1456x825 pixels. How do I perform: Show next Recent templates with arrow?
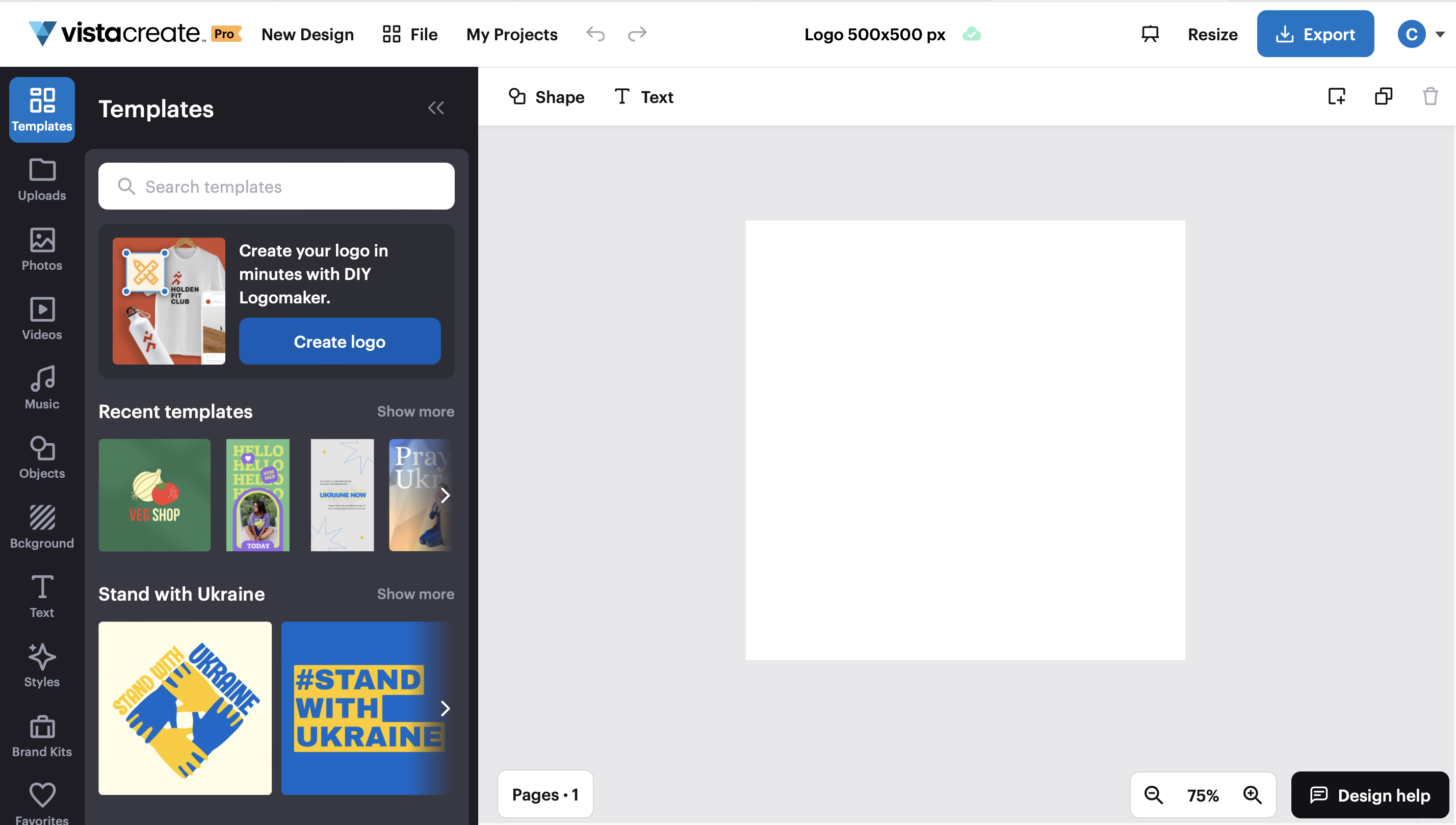point(445,495)
